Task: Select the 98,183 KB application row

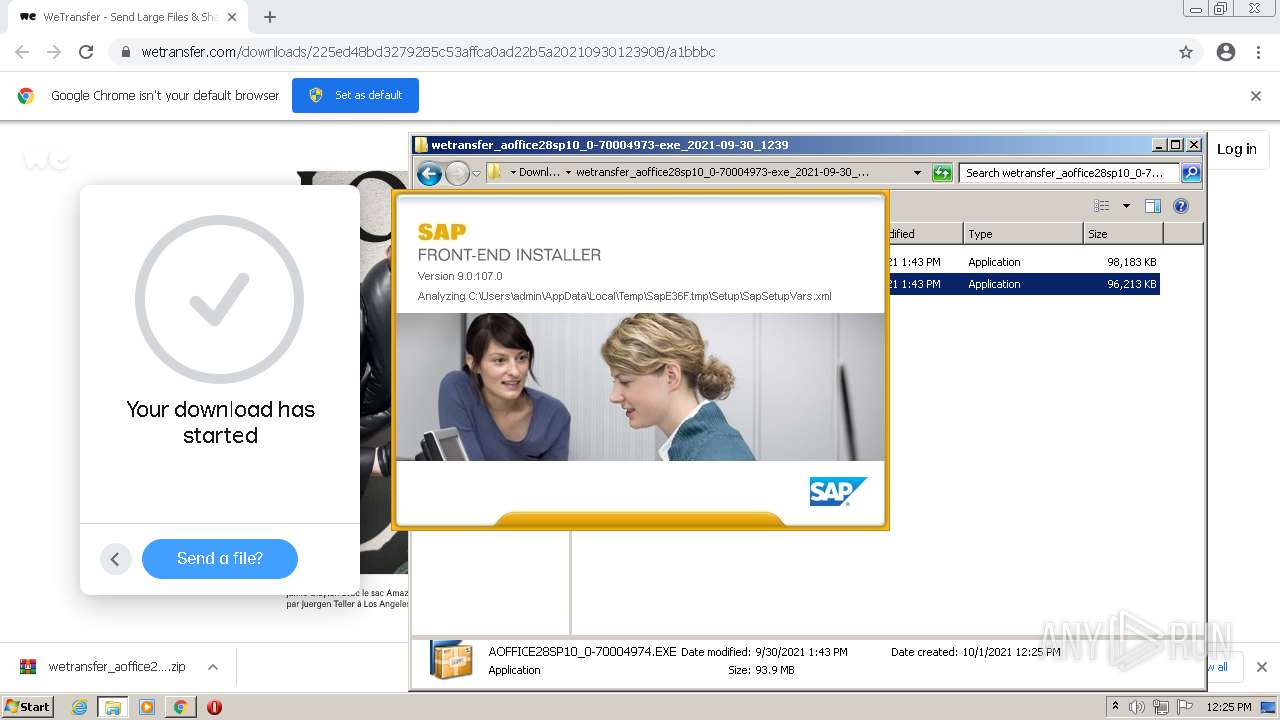Action: click(1023, 262)
